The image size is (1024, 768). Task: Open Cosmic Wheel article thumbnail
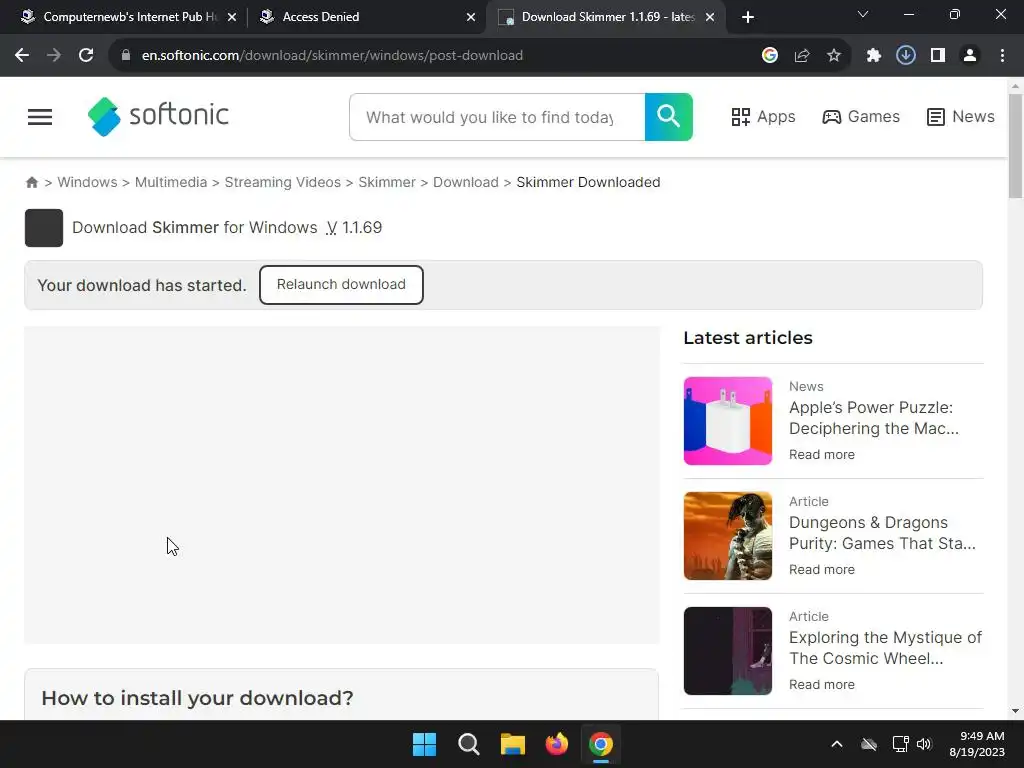pos(728,651)
